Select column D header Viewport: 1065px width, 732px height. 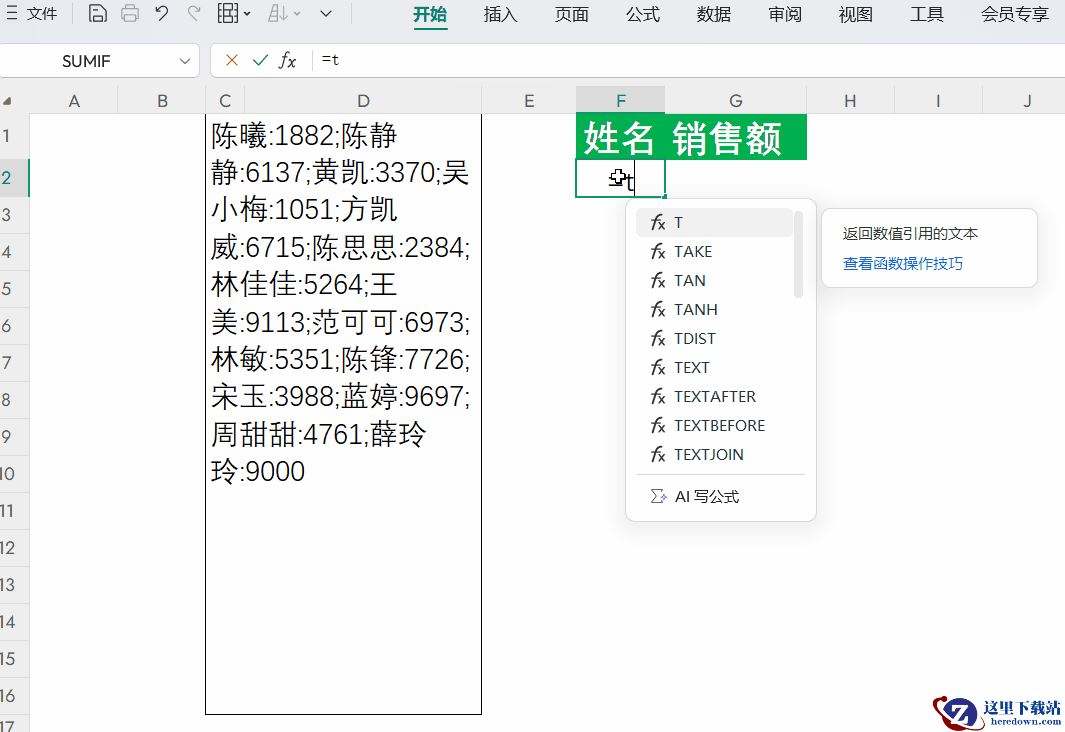click(363, 101)
